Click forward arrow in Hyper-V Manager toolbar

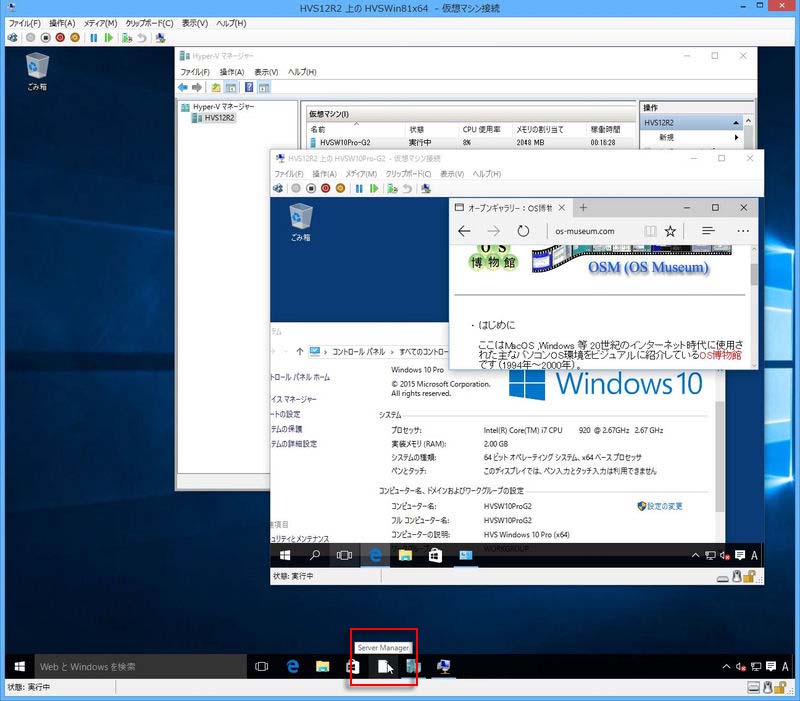[x=197, y=88]
